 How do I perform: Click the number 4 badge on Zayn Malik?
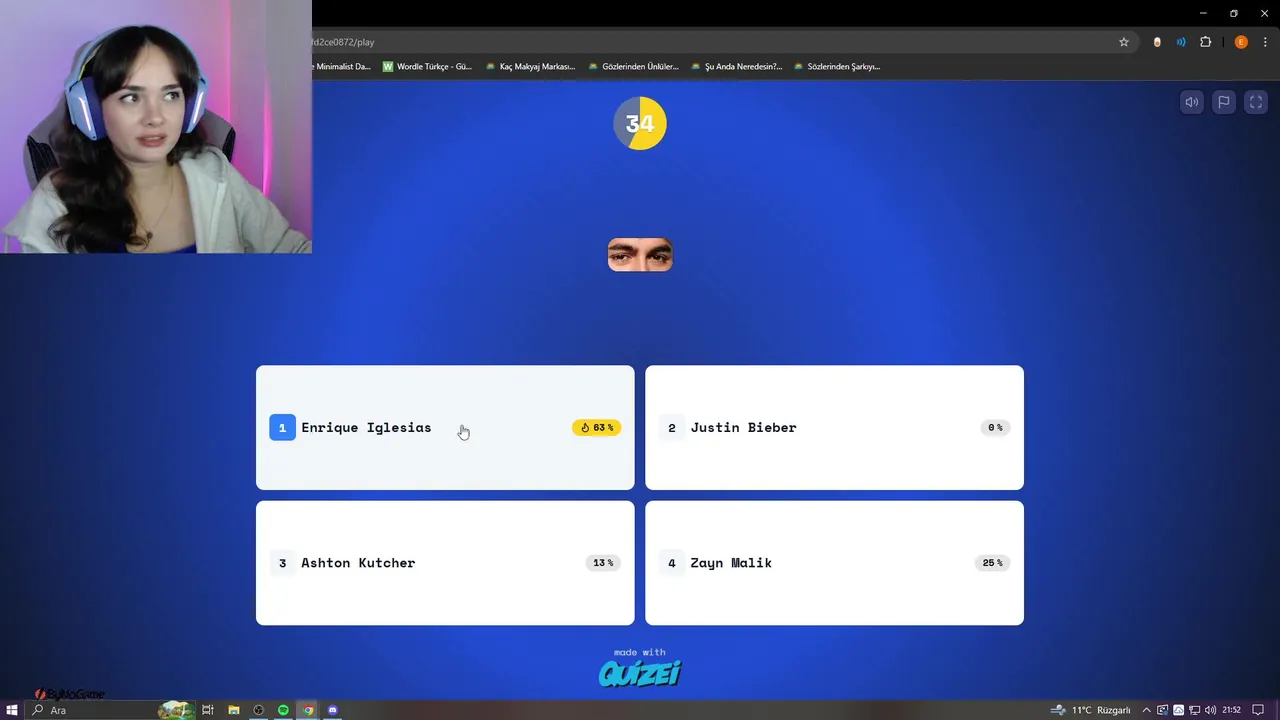(x=672, y=563)
